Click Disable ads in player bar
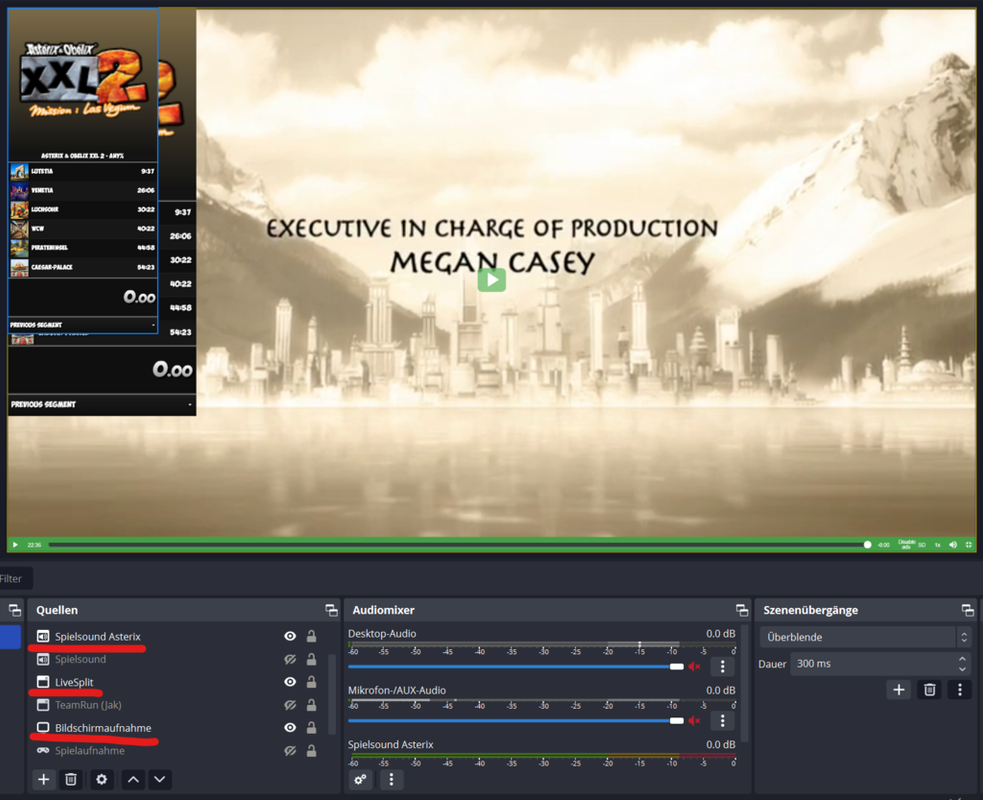 (907, 544)
